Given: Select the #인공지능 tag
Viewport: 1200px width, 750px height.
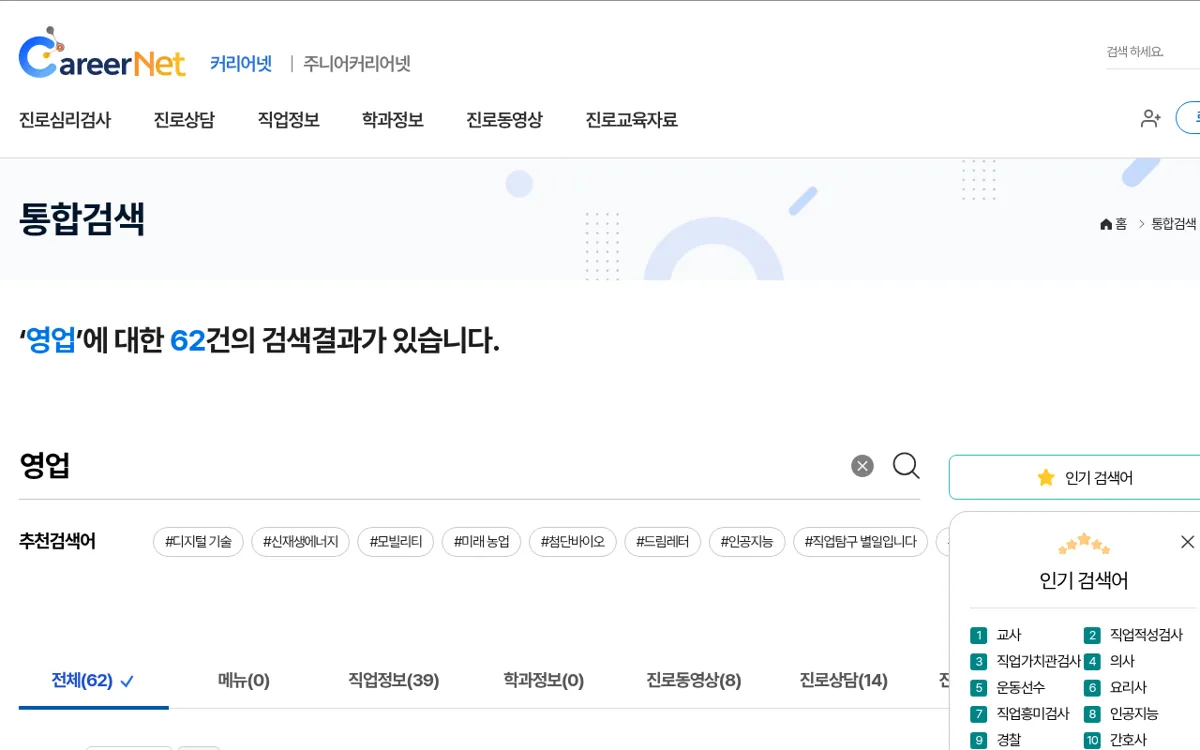Looking at the screenshot, I should tap(747, 542).
